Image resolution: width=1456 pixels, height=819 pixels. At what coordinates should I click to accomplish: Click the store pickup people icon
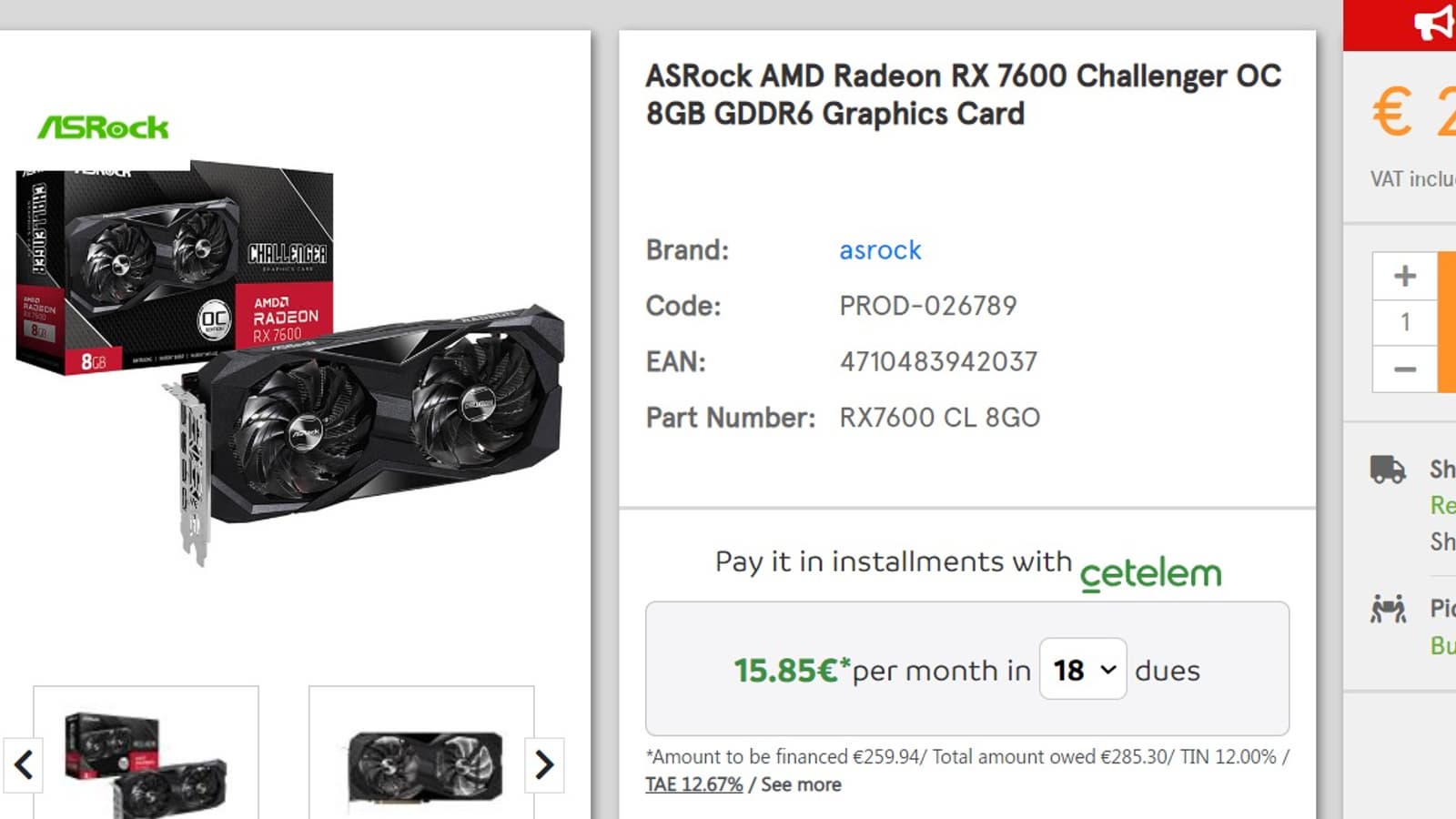coord(1388,608)
